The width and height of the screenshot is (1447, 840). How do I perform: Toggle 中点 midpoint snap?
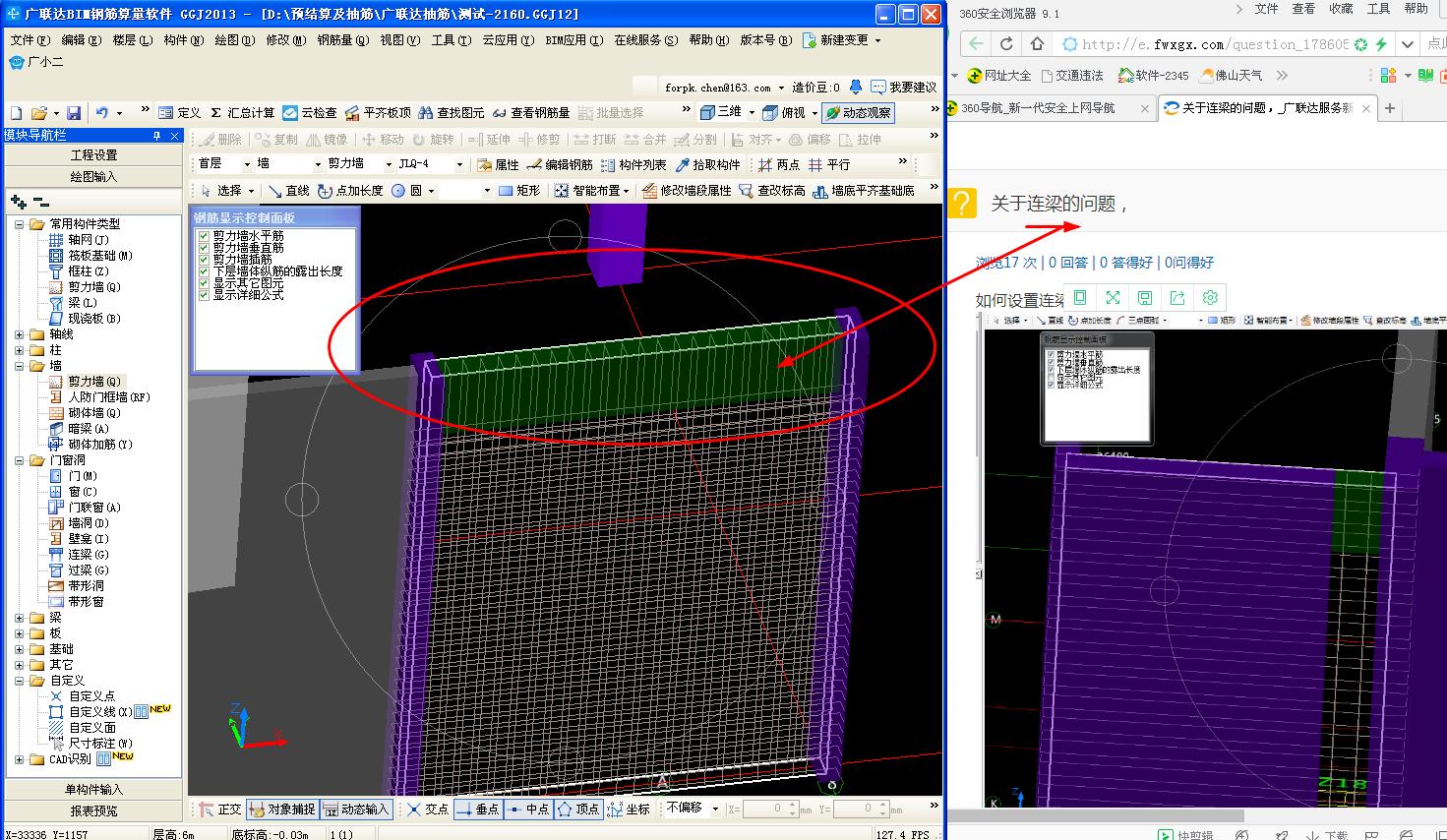(x=528, y=809)
